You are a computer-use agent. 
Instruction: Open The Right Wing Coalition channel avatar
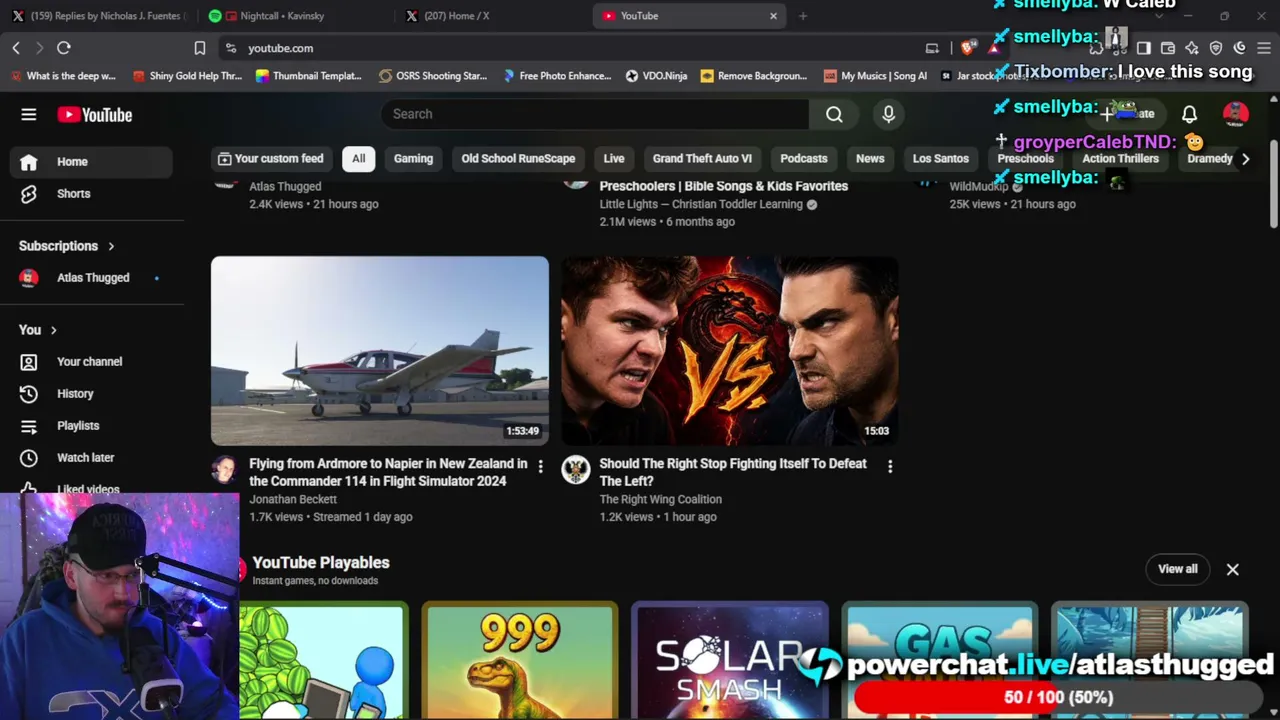(575, 470)
